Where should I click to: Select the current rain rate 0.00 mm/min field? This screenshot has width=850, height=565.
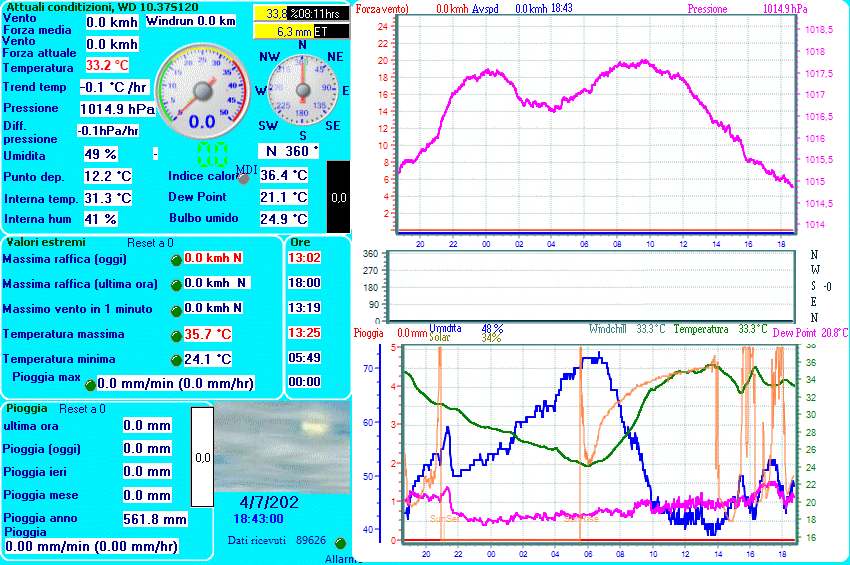[x=92, y=546]
